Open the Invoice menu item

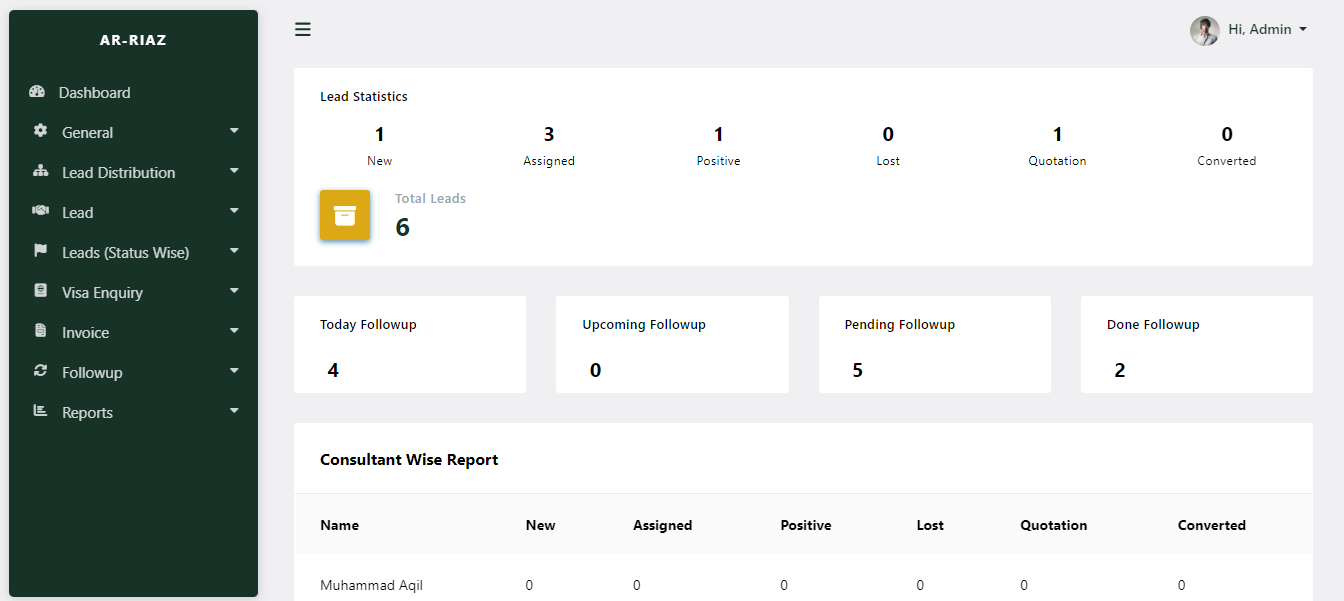(x=86, y=332)
